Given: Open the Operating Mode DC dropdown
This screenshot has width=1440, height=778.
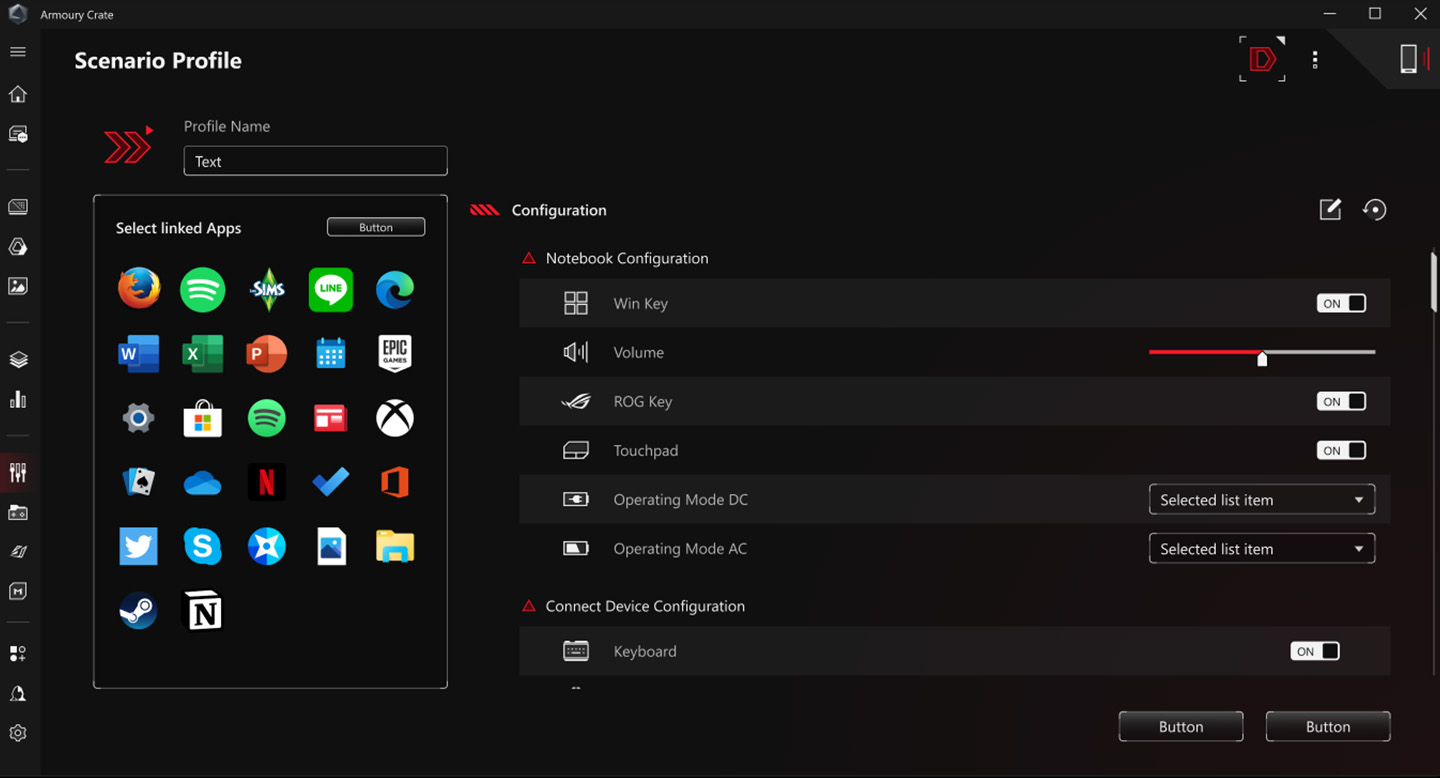Looking at the screenshot, I should point(1262,500).
